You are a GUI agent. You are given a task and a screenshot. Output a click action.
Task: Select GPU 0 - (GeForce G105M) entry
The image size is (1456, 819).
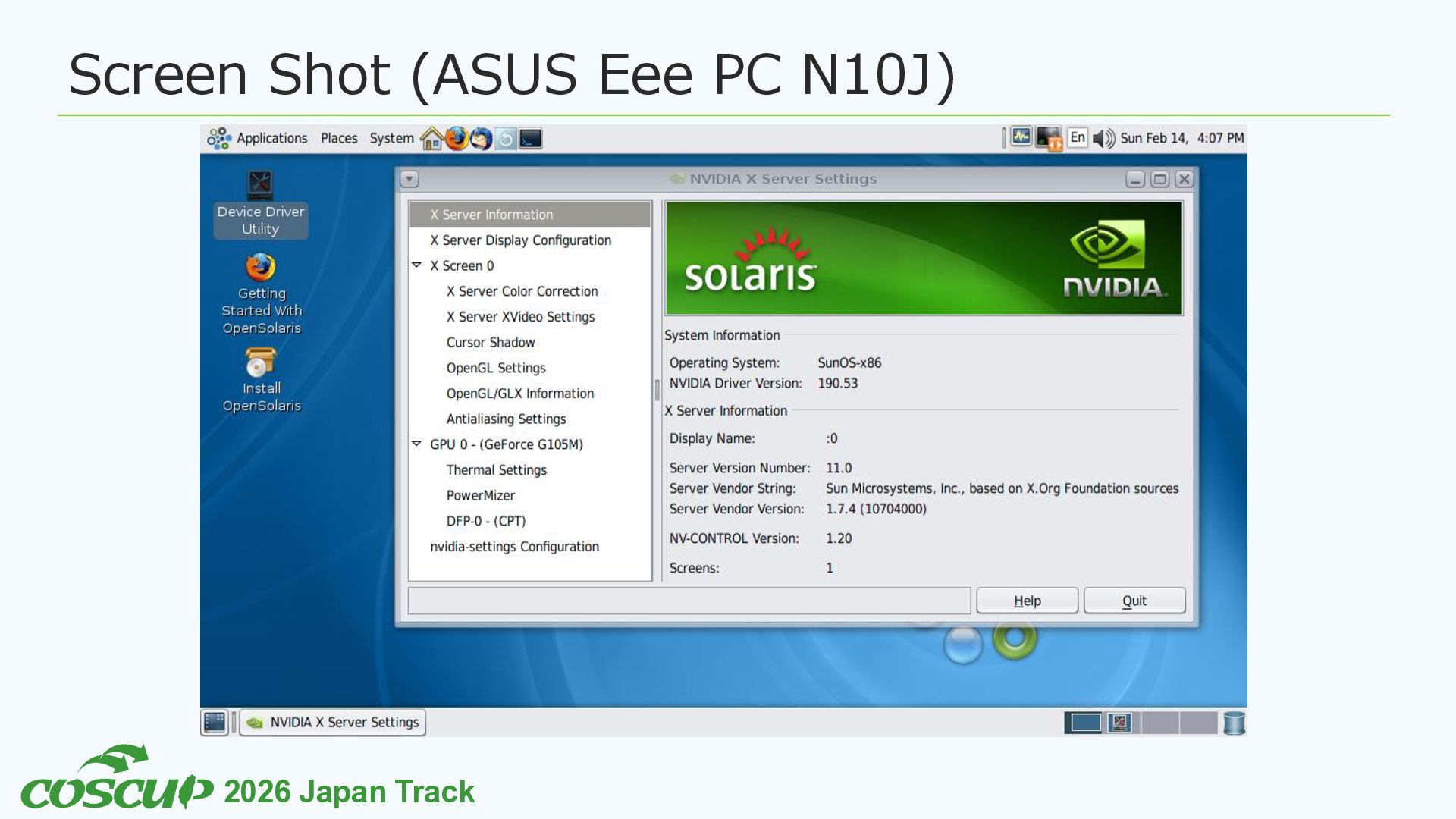pyautogui.click(x=507, y=444)
